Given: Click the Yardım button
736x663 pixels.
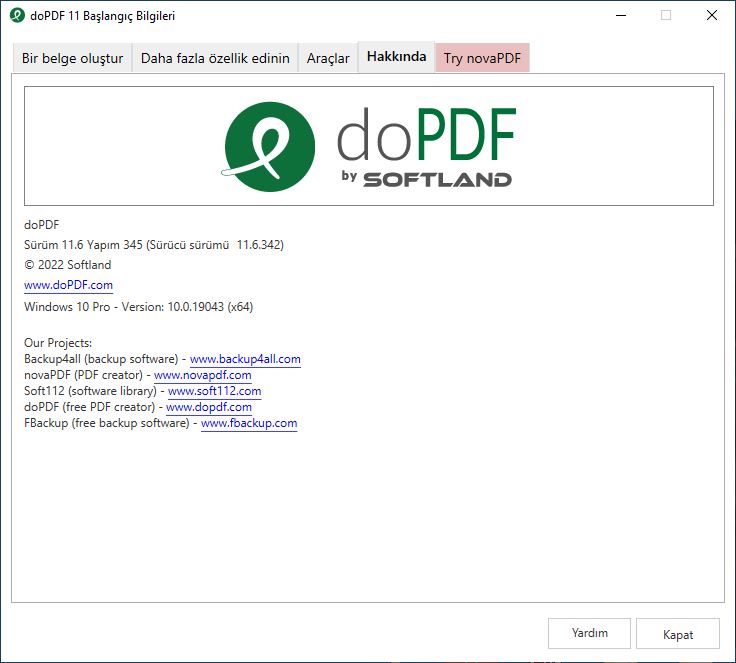Looking at the screenshot, I should pyautogui.click(x=589, y=633).
